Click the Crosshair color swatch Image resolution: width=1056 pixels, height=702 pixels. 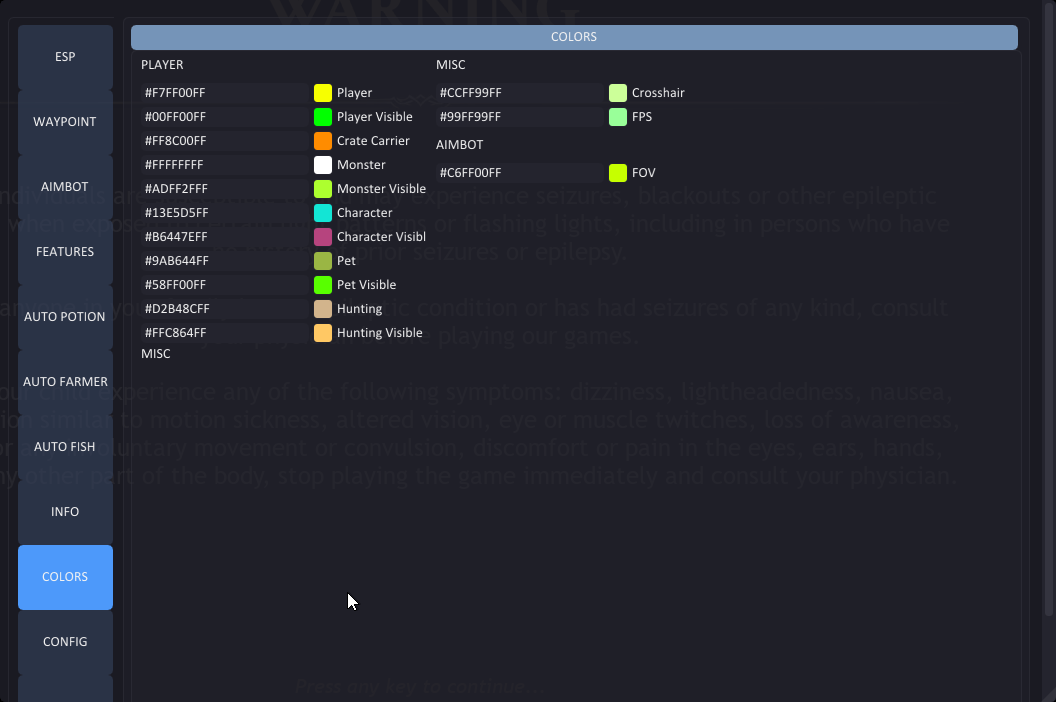click(x=618, y=93)
